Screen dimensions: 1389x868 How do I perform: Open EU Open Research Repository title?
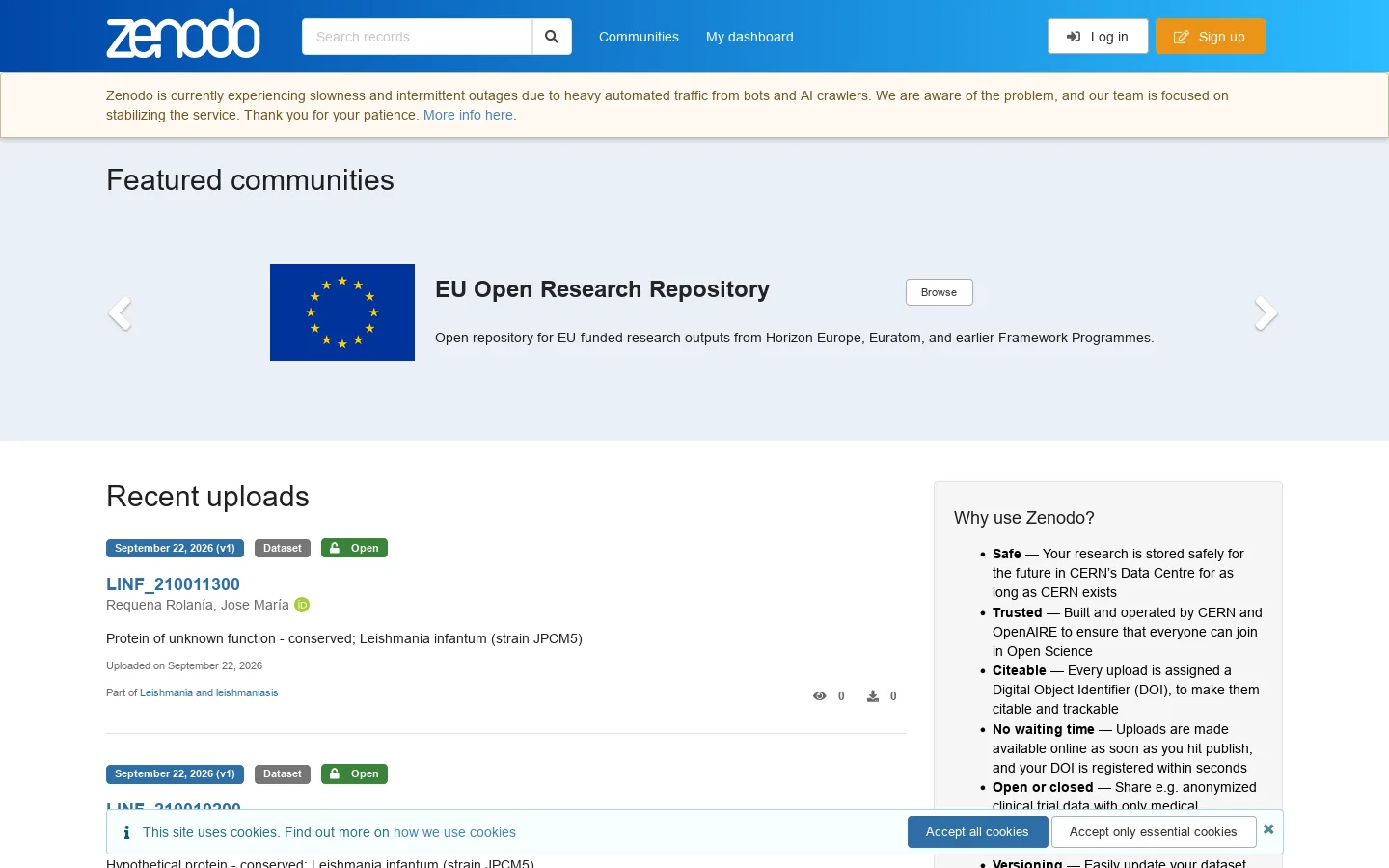(x=602, y=289)
